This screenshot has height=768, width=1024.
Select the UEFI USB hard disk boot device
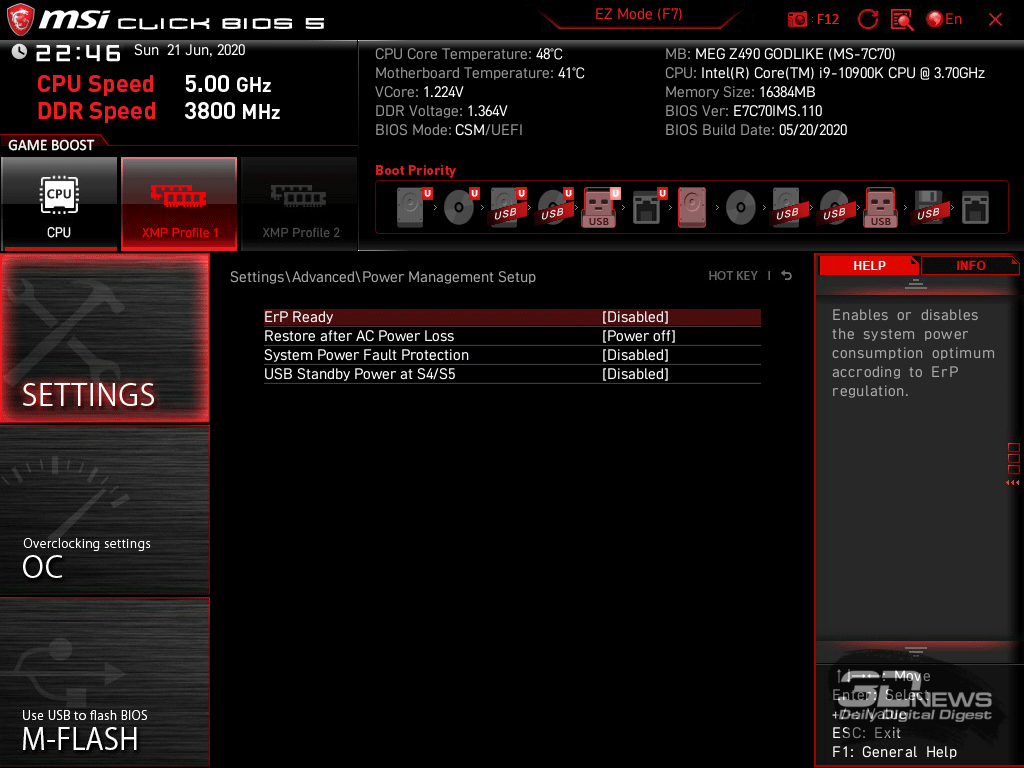507,208
